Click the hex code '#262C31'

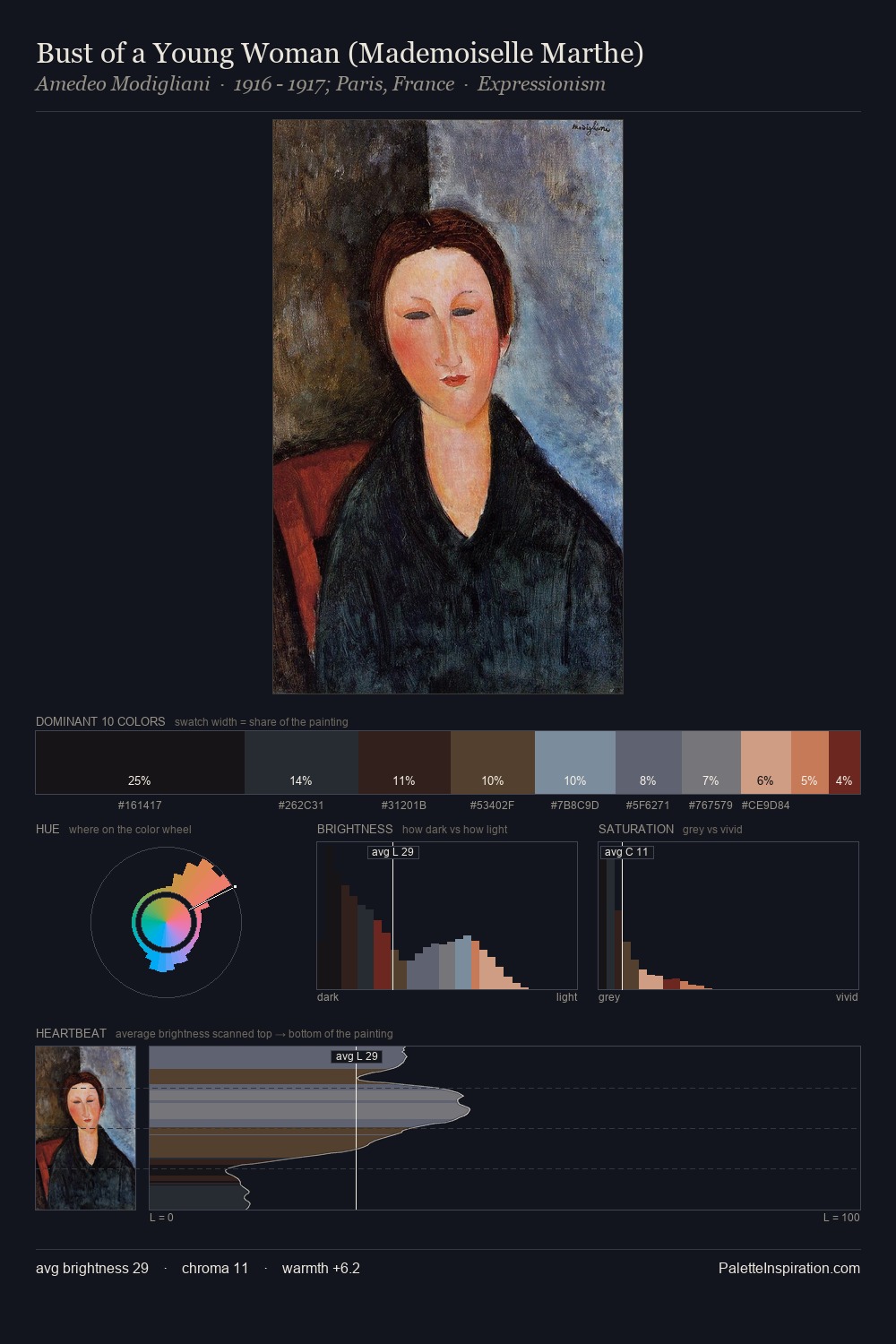[x=301, y=805]
